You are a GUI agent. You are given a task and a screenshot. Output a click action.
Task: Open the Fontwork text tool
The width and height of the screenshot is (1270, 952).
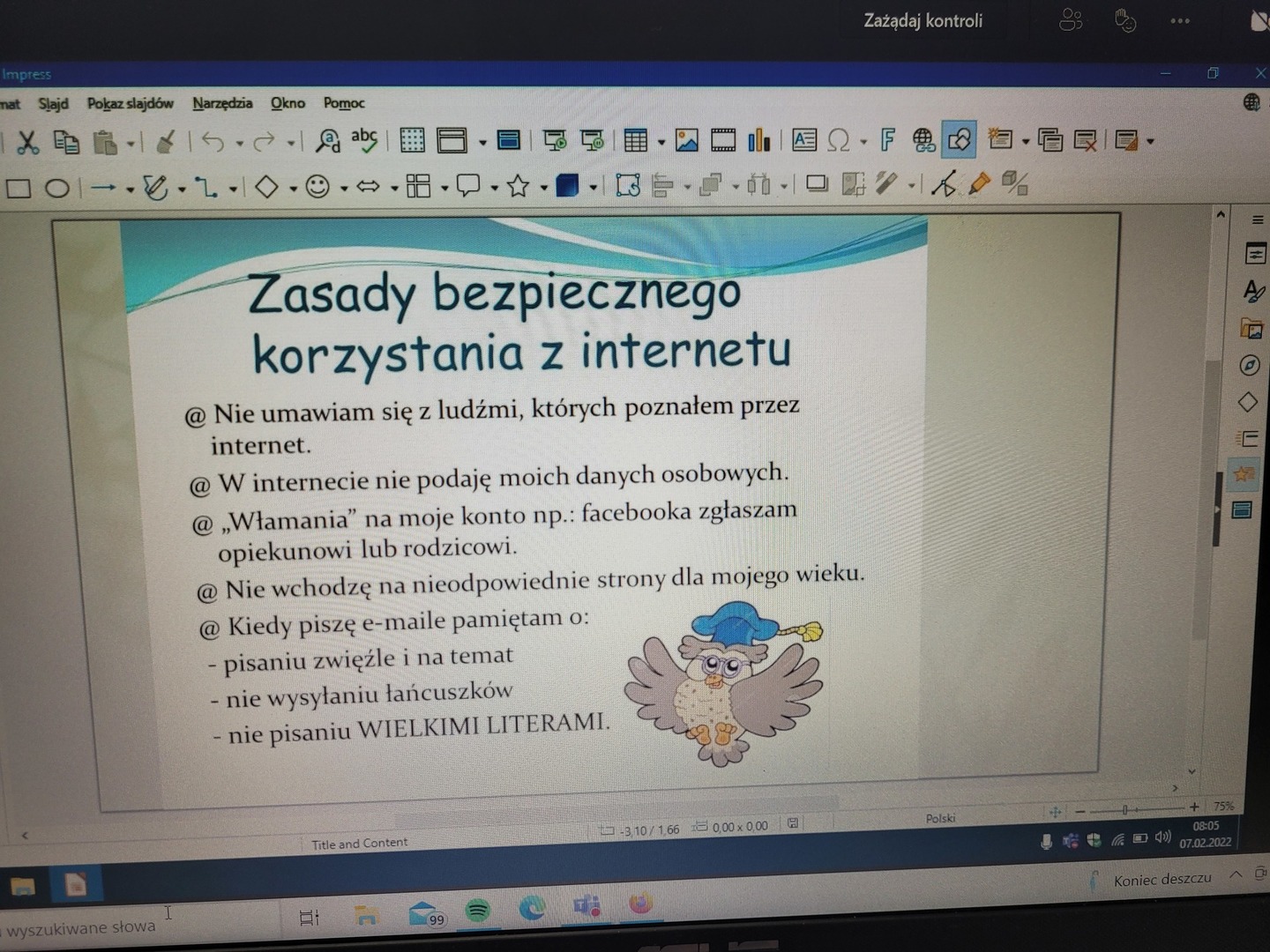[x=888, y=140]
